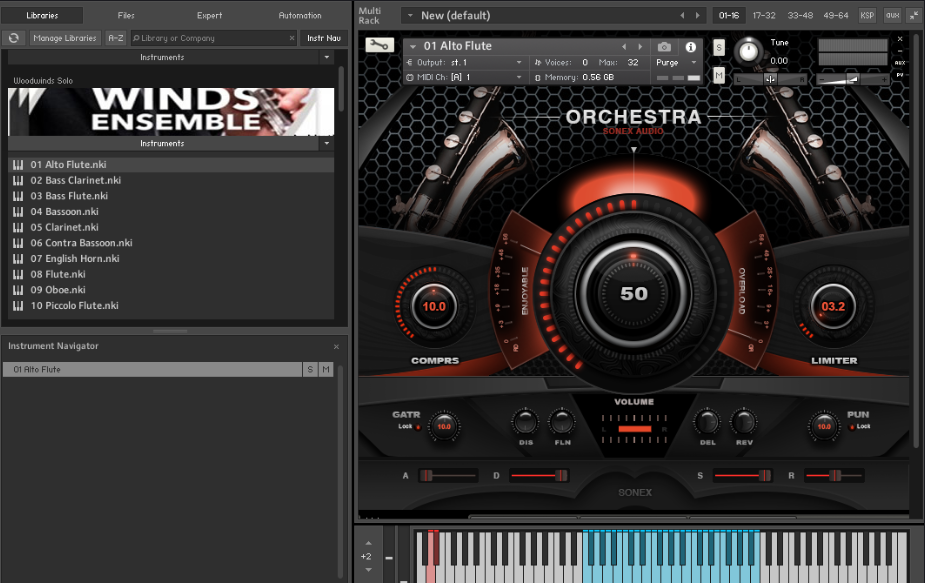Screen dimensions: 925x583
Task: Minimize rack view with the arrows icon
Action: click(x=914, y=15)
